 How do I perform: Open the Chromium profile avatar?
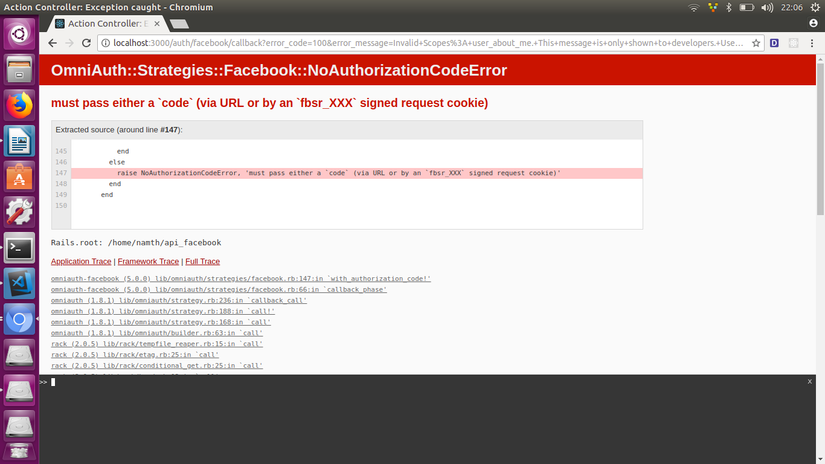click(x=813, y=23)
